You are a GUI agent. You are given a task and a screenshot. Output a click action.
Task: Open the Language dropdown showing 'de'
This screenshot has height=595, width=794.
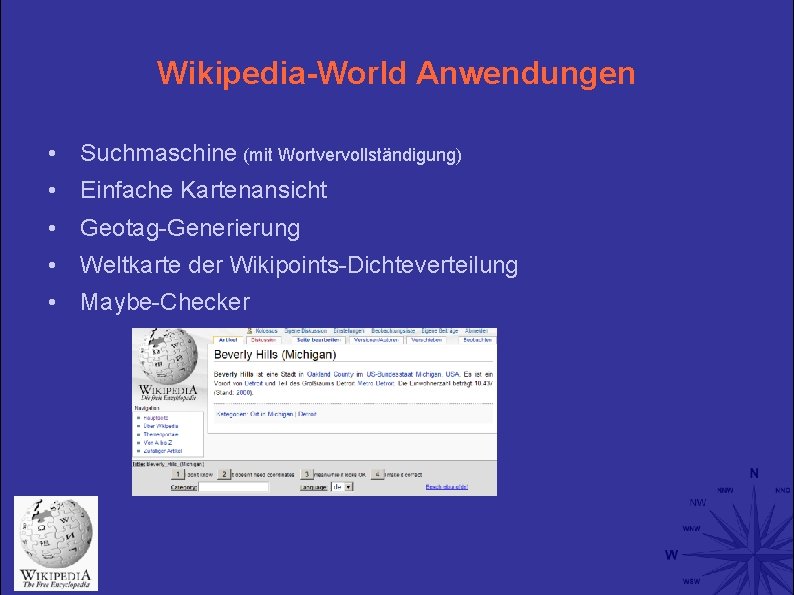pos(342,487)
